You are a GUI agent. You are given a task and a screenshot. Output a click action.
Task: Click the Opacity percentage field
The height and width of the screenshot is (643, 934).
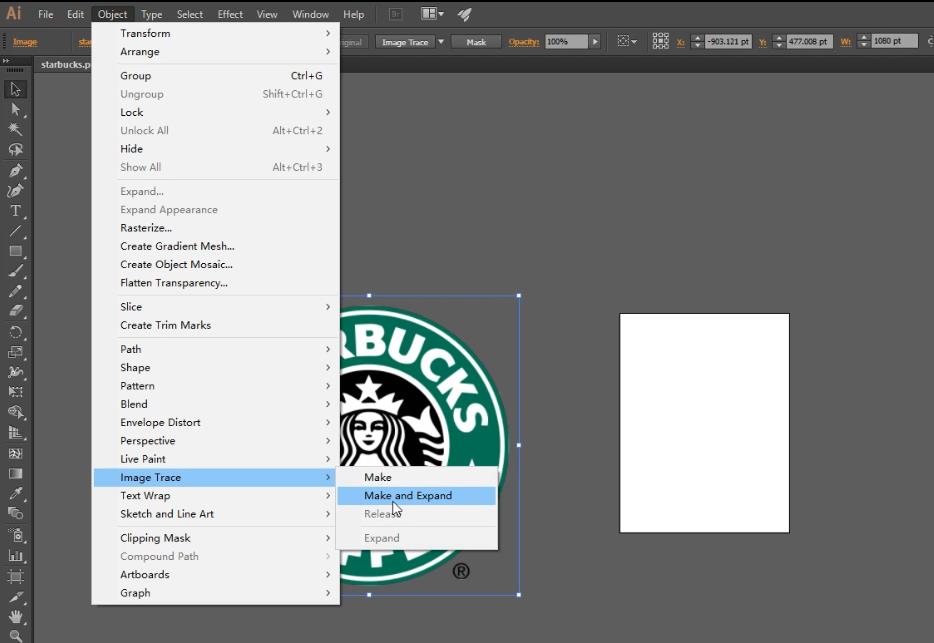coord(565,42)
